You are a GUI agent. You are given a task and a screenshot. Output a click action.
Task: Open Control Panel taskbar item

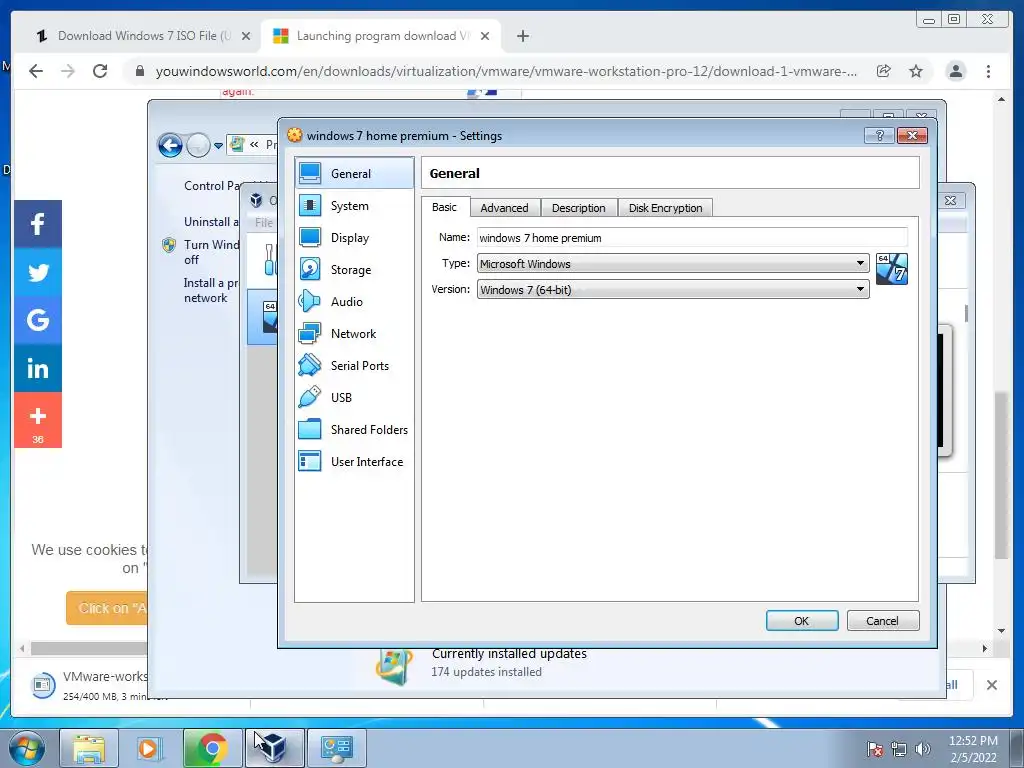(337, 748)
